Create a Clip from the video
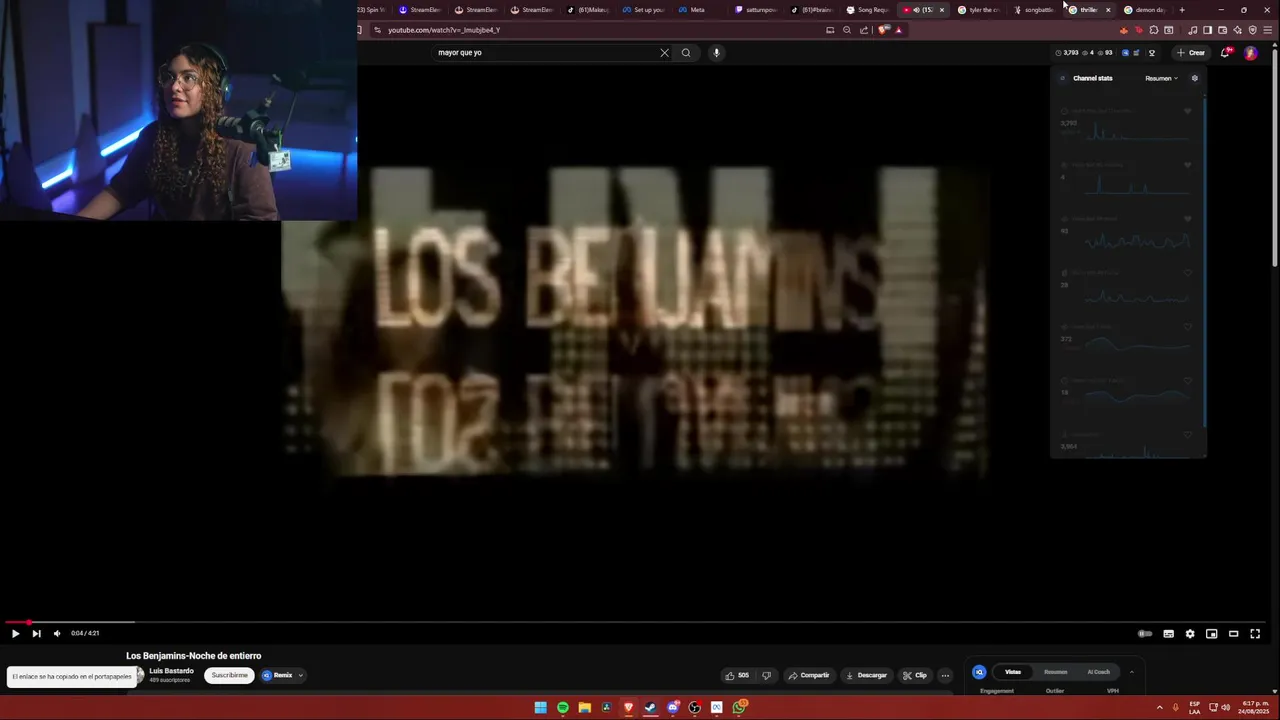The width and height of the screenshot is (1280, 720). (x=915, y=675)
